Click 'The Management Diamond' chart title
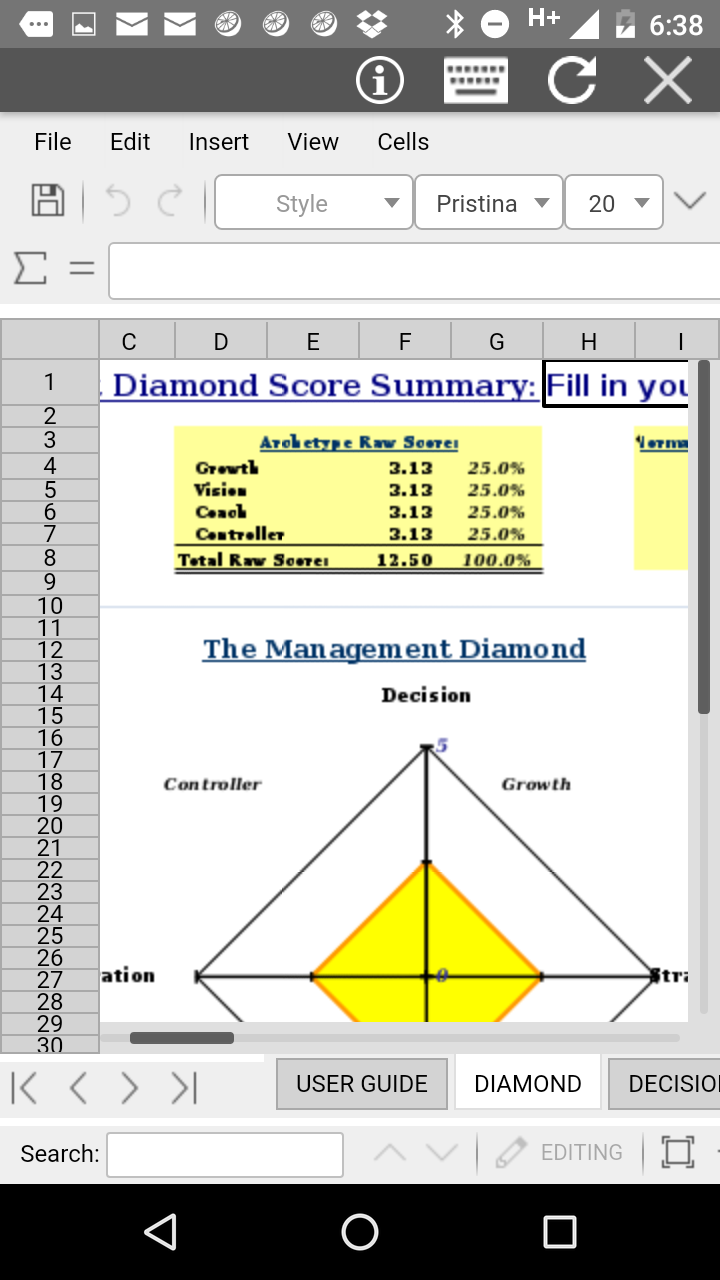Screen dimensions: 720x1280 394,649
